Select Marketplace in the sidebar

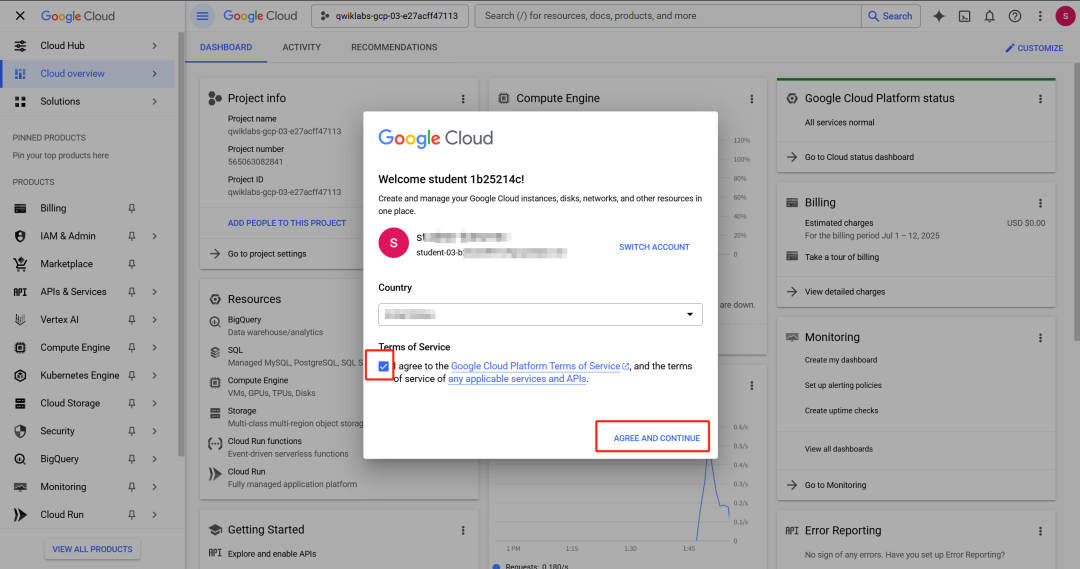pyautogui.click(x=66, y=264)
